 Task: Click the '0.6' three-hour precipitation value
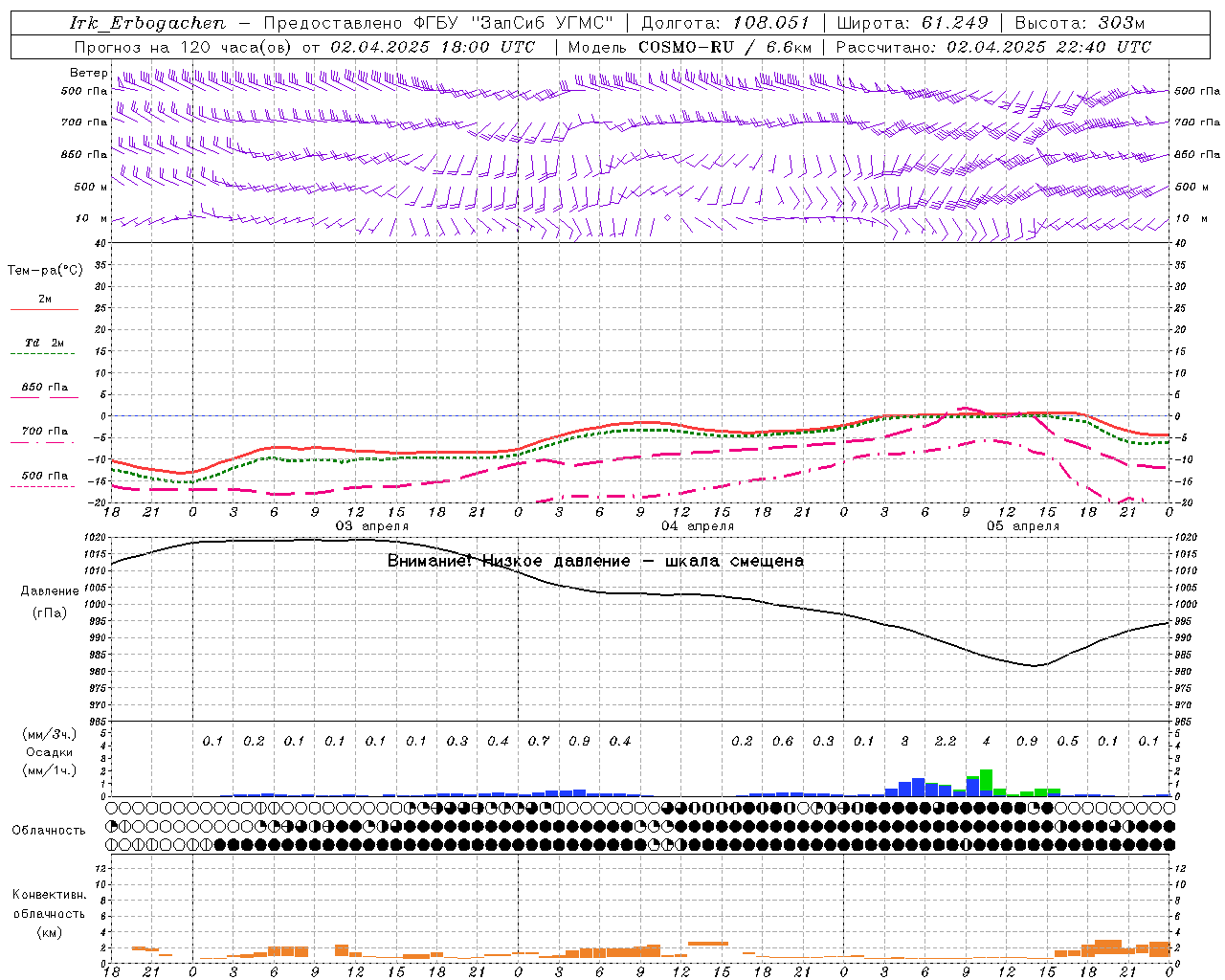click(783, 741)
